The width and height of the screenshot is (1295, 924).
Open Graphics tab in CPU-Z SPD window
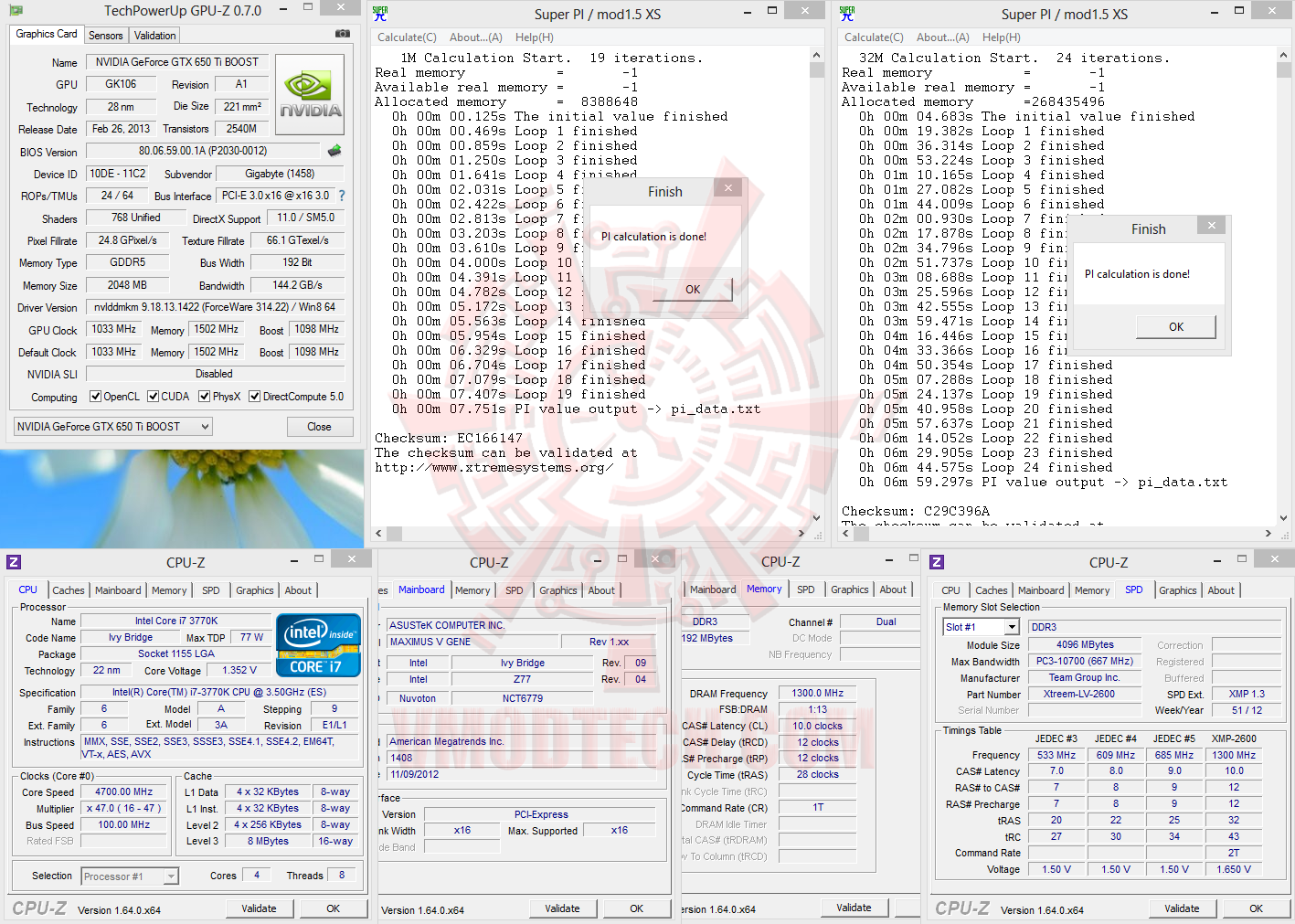[1177, 590]
